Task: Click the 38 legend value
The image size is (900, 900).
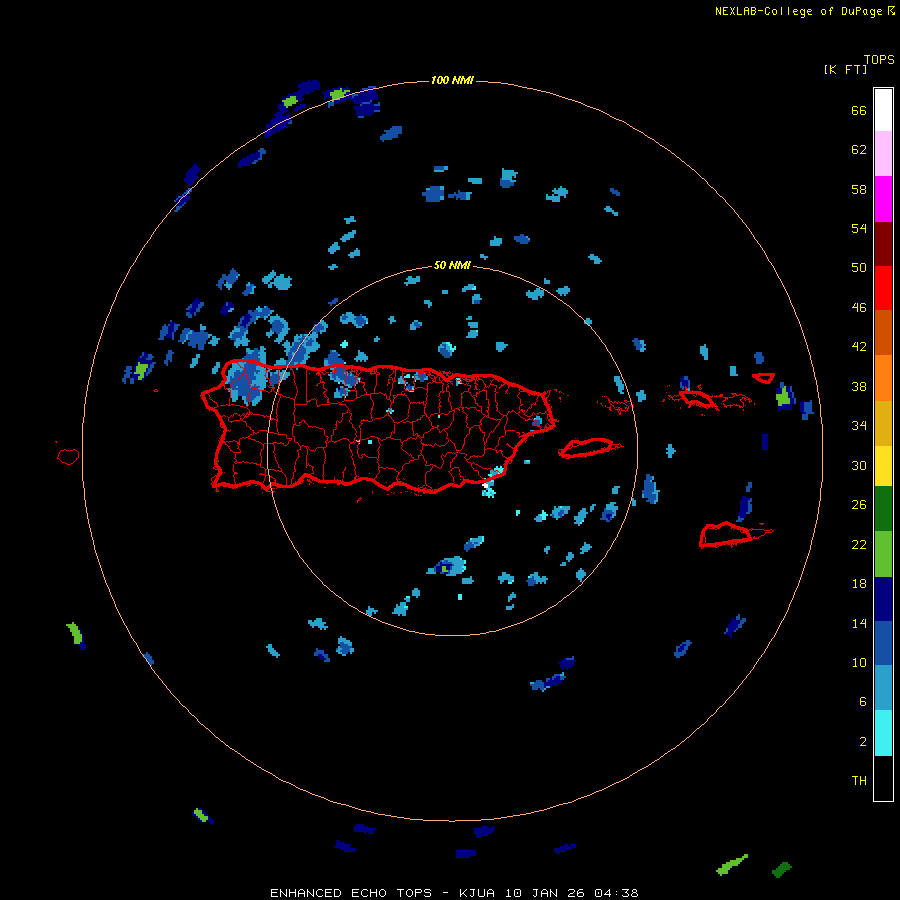Action: 859,386
